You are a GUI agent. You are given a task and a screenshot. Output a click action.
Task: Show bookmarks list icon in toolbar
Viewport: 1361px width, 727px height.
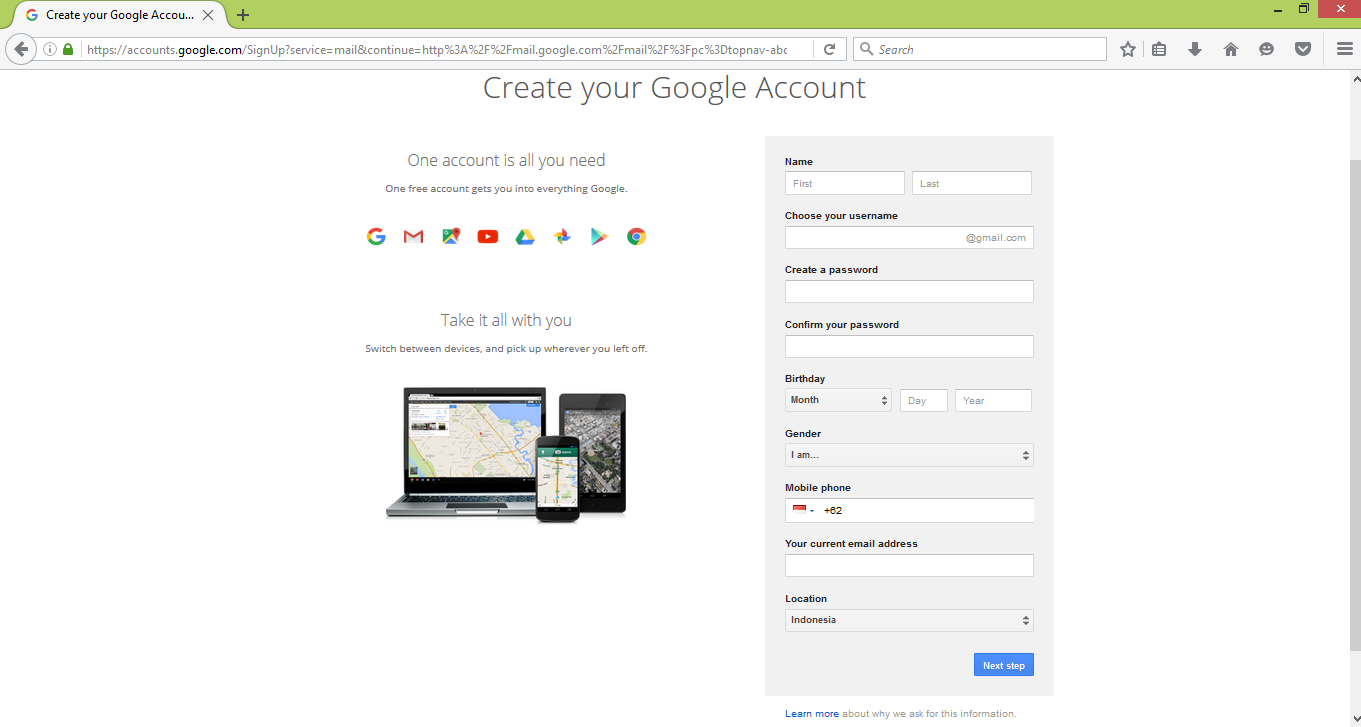pyautogui.click(x=1159, y=49)
